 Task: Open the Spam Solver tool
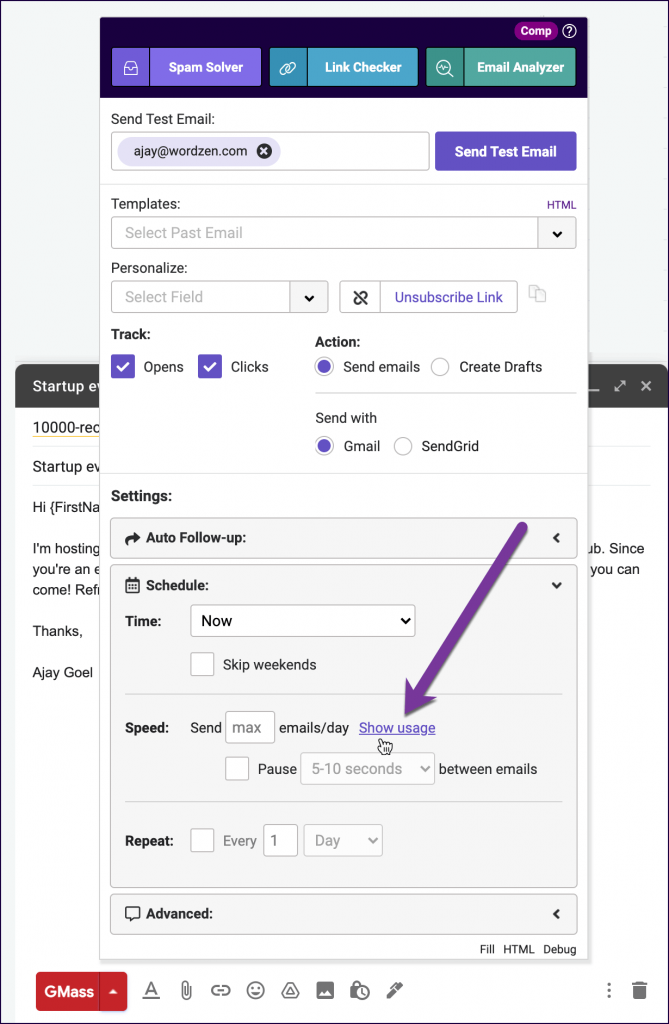coord(186,68)
